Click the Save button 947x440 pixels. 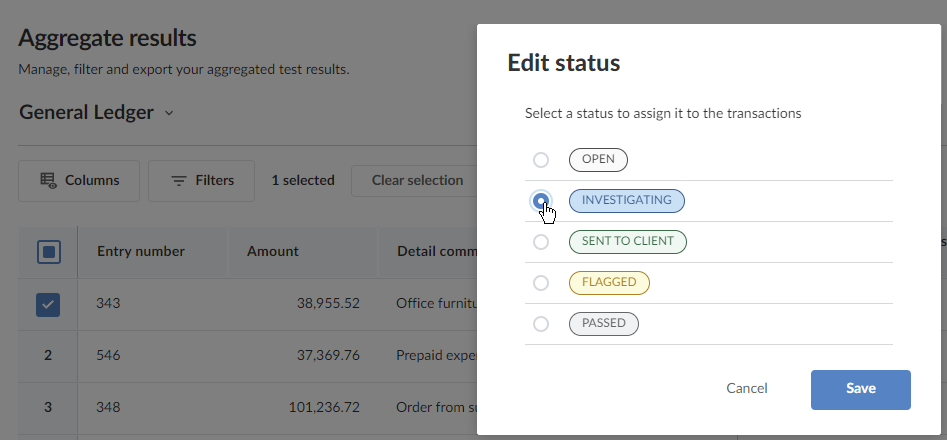(860, 389)
